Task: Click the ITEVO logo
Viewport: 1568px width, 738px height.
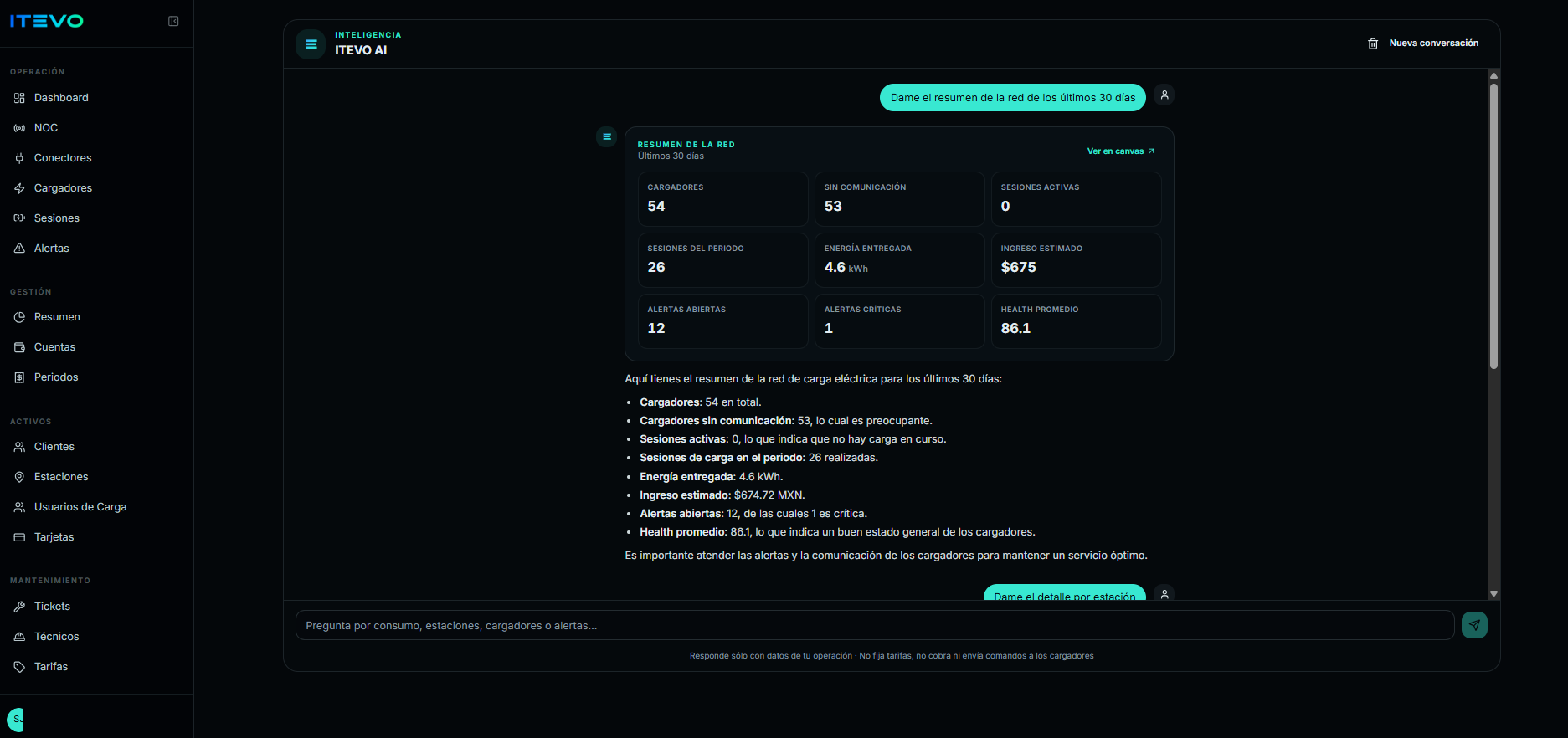Action: 47,21
